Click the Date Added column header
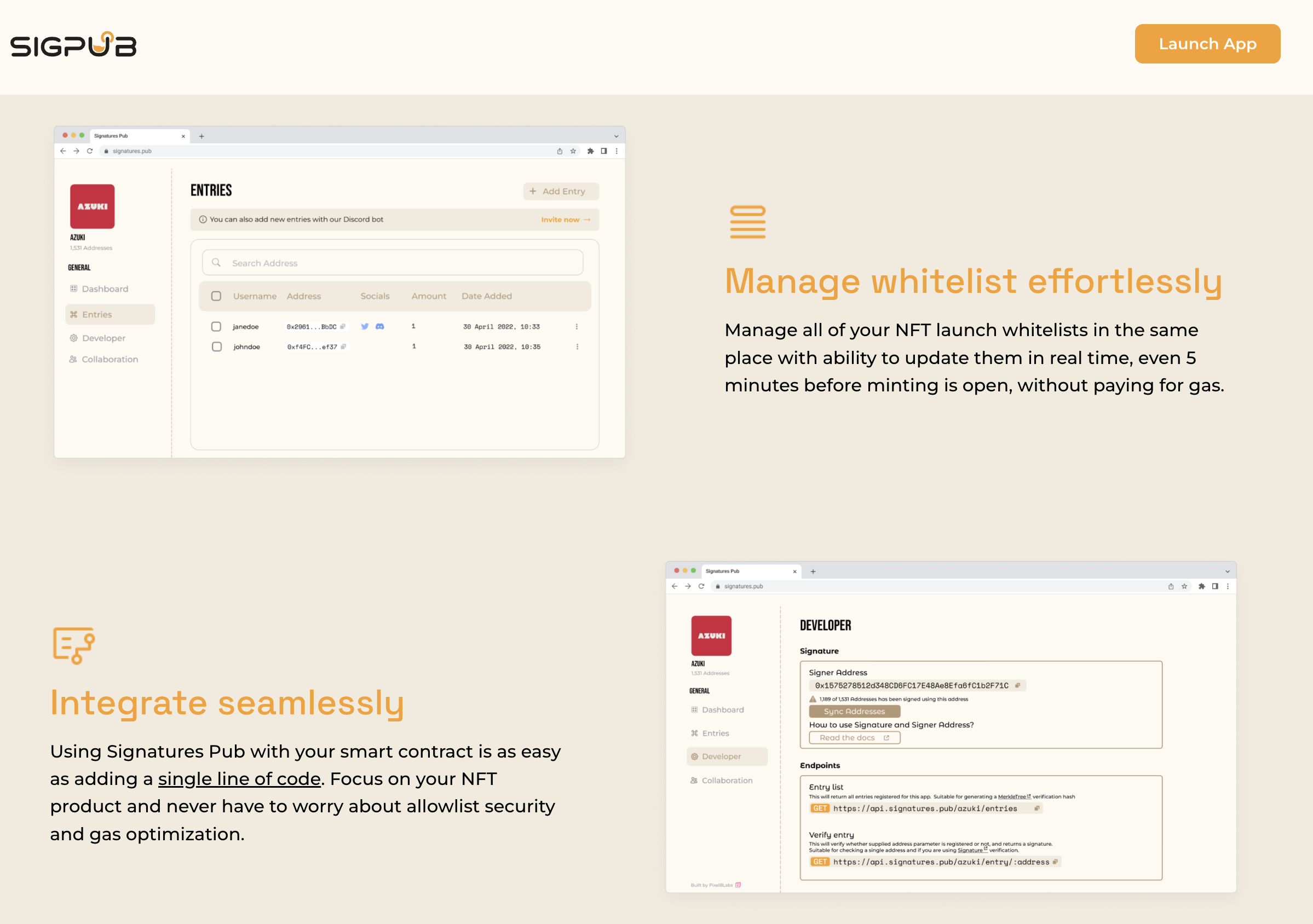Image resolution: width=1313 pixels, height=924 pixels. click(x=487, y=296)
